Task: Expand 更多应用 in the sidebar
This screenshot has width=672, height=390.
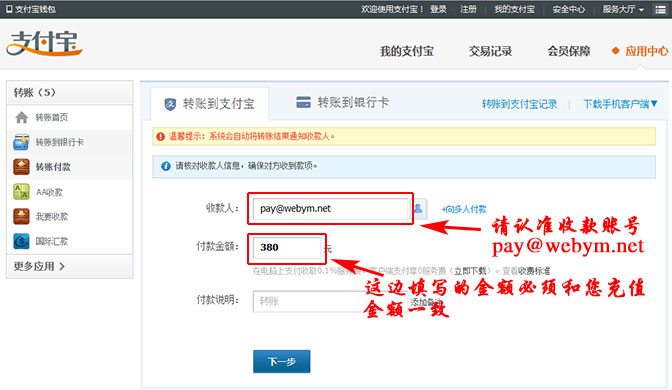Action: pos(39,266)
